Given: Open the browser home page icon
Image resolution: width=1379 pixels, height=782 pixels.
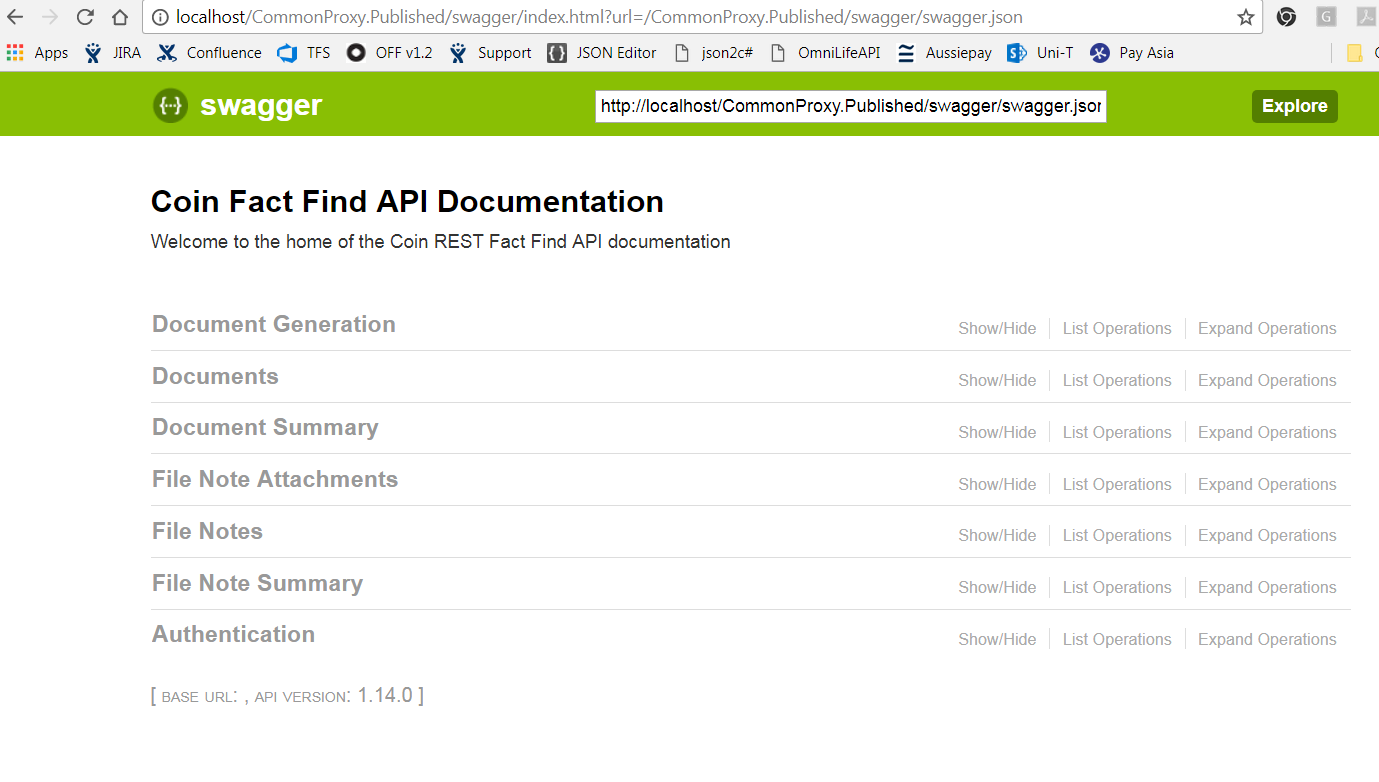Looking at the screenshot, I should click(119, 17).
